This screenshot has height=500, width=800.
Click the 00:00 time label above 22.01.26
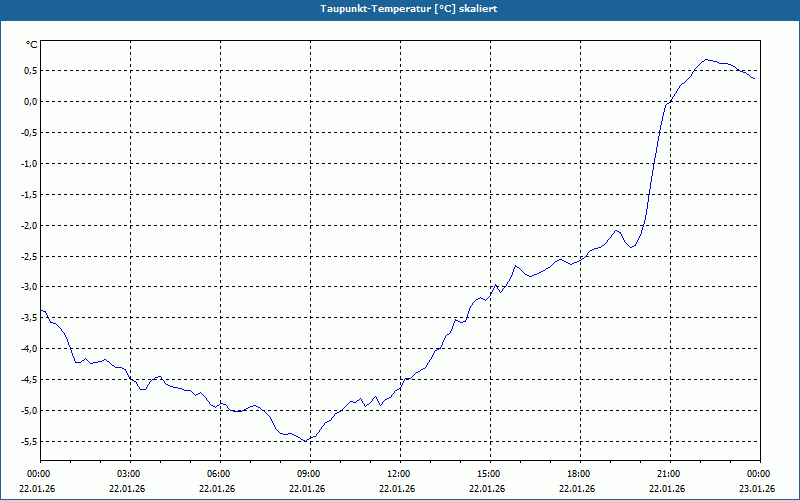tap(40, 474)
